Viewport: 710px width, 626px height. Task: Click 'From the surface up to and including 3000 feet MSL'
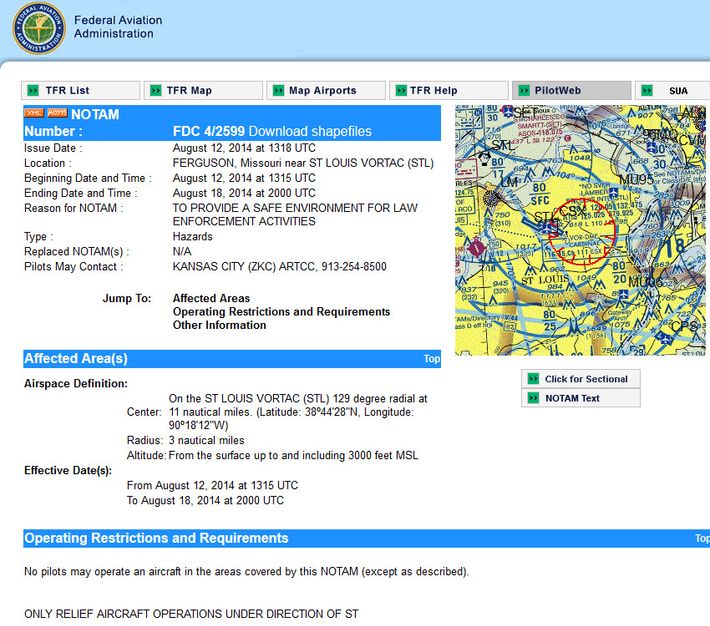(293, 455)
